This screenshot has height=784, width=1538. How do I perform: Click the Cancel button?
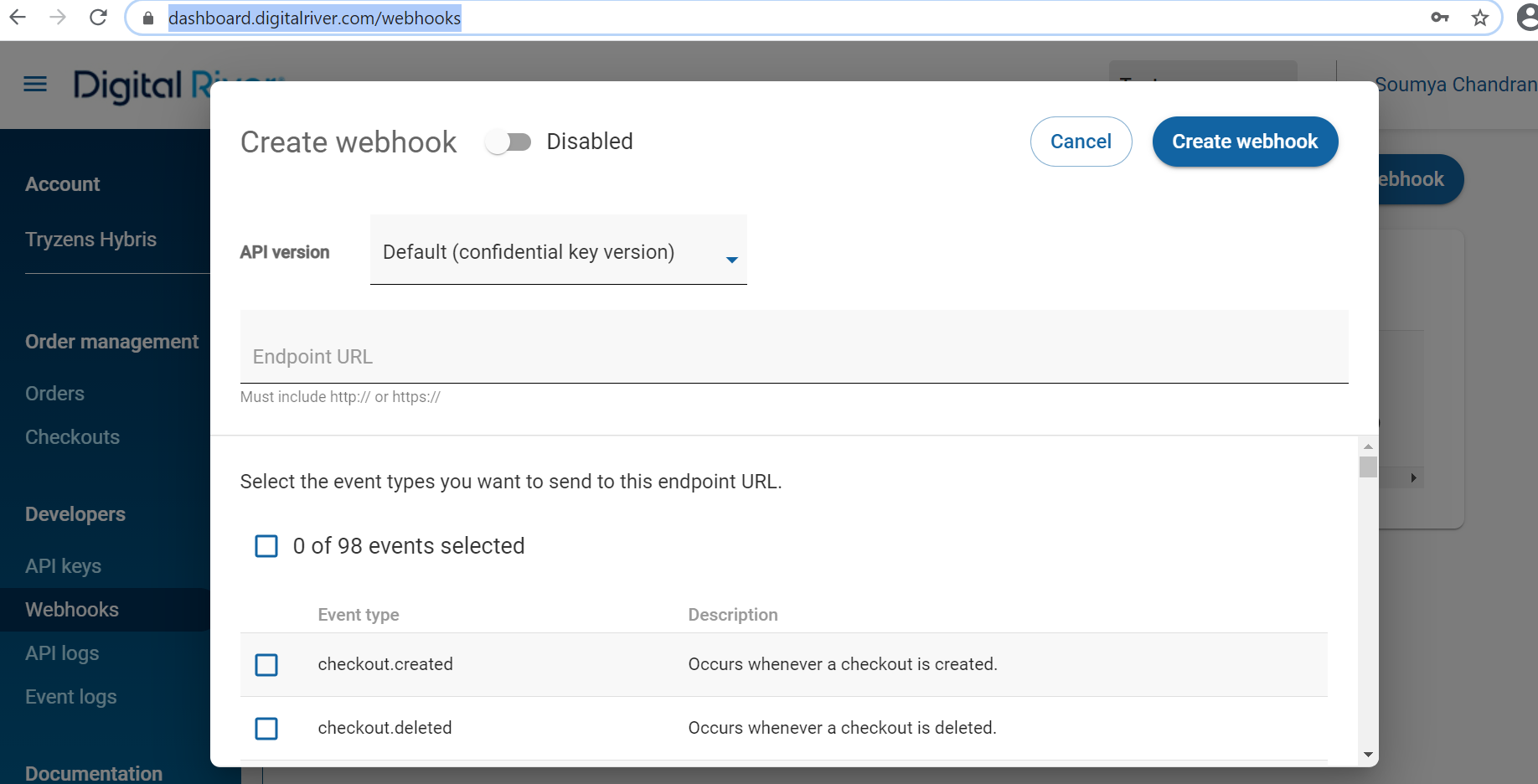coord(1081,142)
